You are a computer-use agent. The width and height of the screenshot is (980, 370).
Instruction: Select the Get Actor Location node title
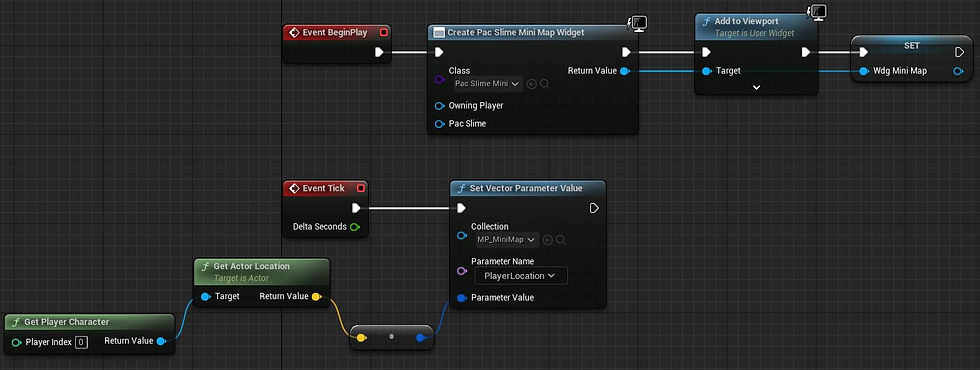251,266
